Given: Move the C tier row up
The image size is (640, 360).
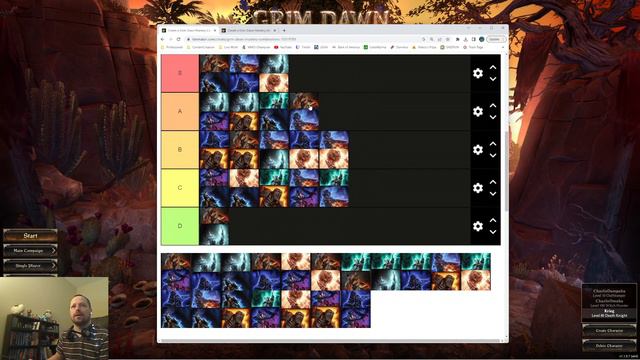Looking at the screenshot, I should coord(493,182).
